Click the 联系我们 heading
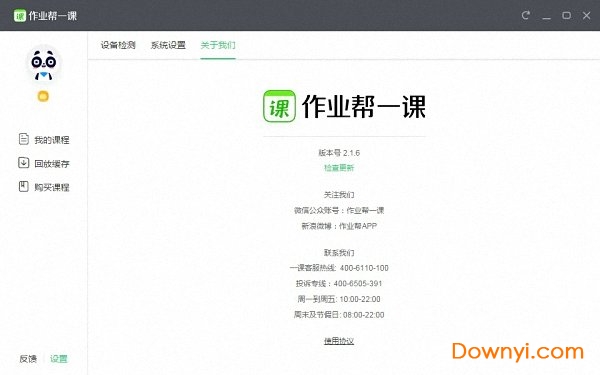Screen dimensions: 600x375 (x=339, y=253)
